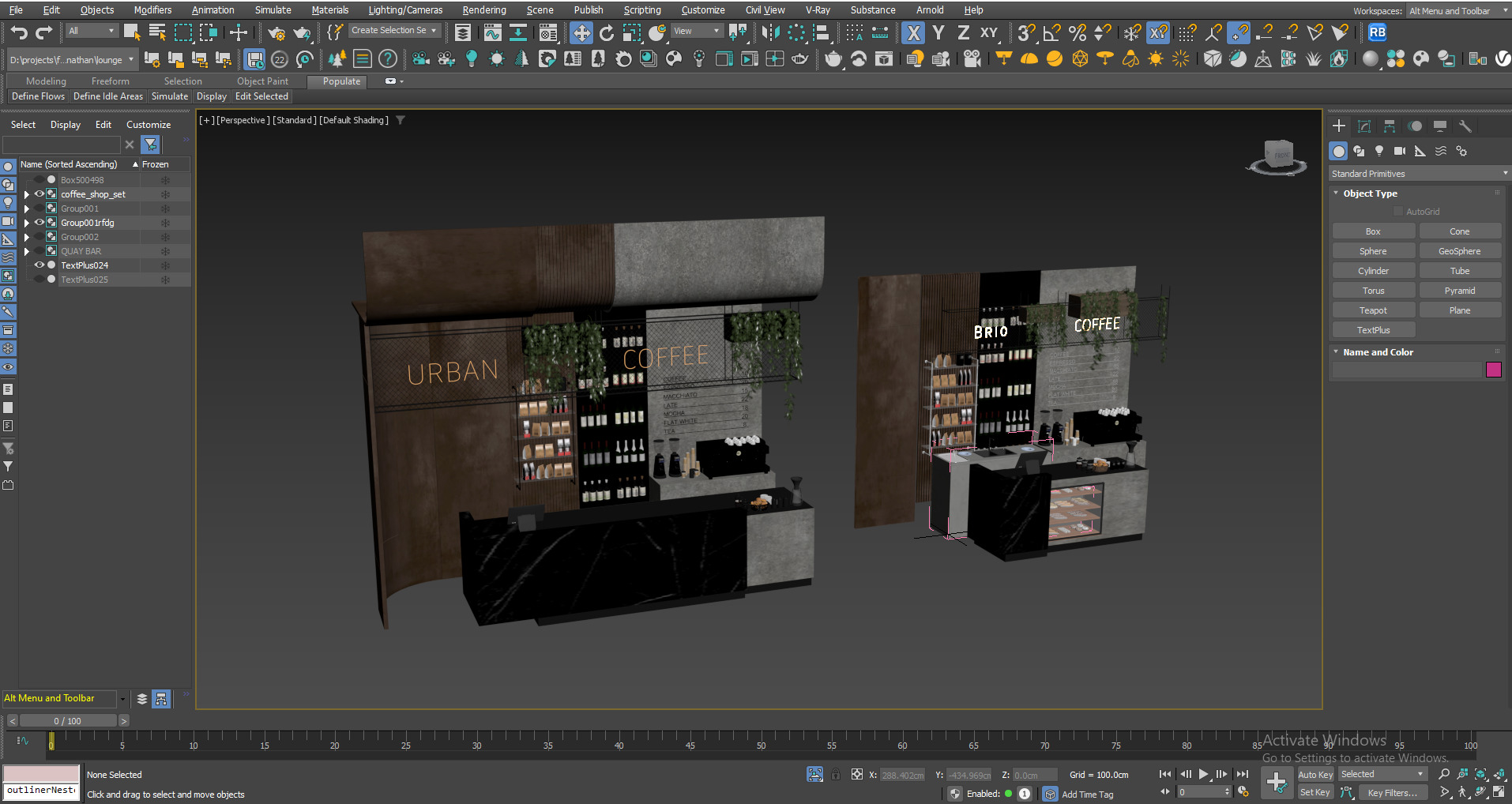Click the time slider showing 0 / 100

68,721
